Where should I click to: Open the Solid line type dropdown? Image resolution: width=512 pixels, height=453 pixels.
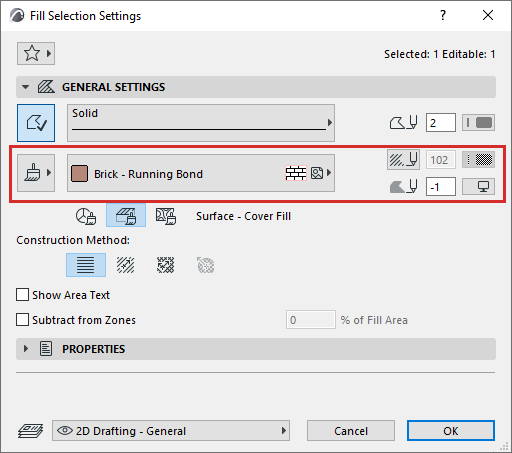click(201, 123)
